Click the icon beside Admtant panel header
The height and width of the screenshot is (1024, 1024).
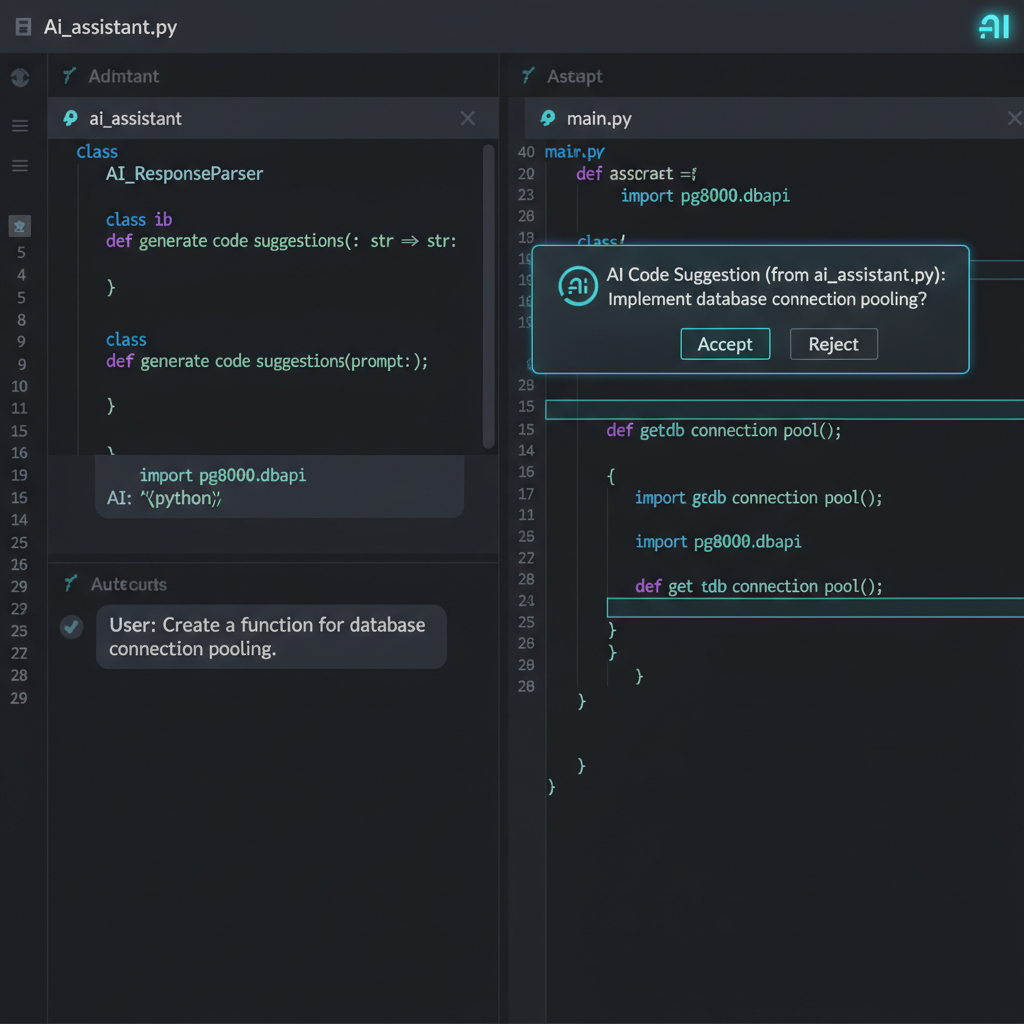[x=70, y=76]
